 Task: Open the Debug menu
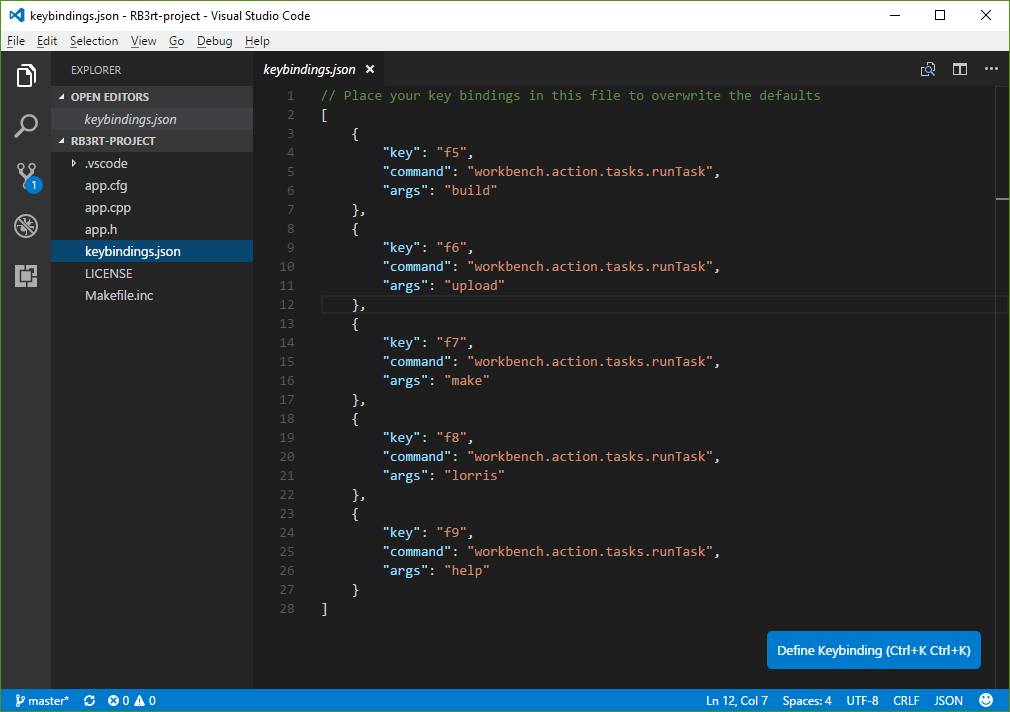tap(214, 41)
